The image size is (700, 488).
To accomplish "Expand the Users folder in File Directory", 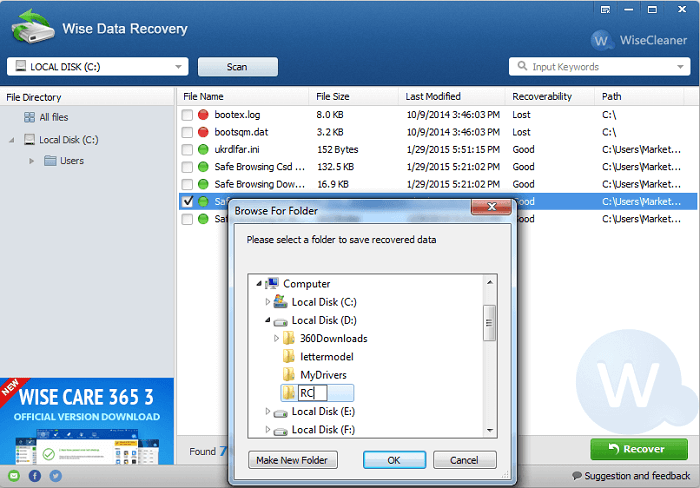I will (x=31, y=161).
